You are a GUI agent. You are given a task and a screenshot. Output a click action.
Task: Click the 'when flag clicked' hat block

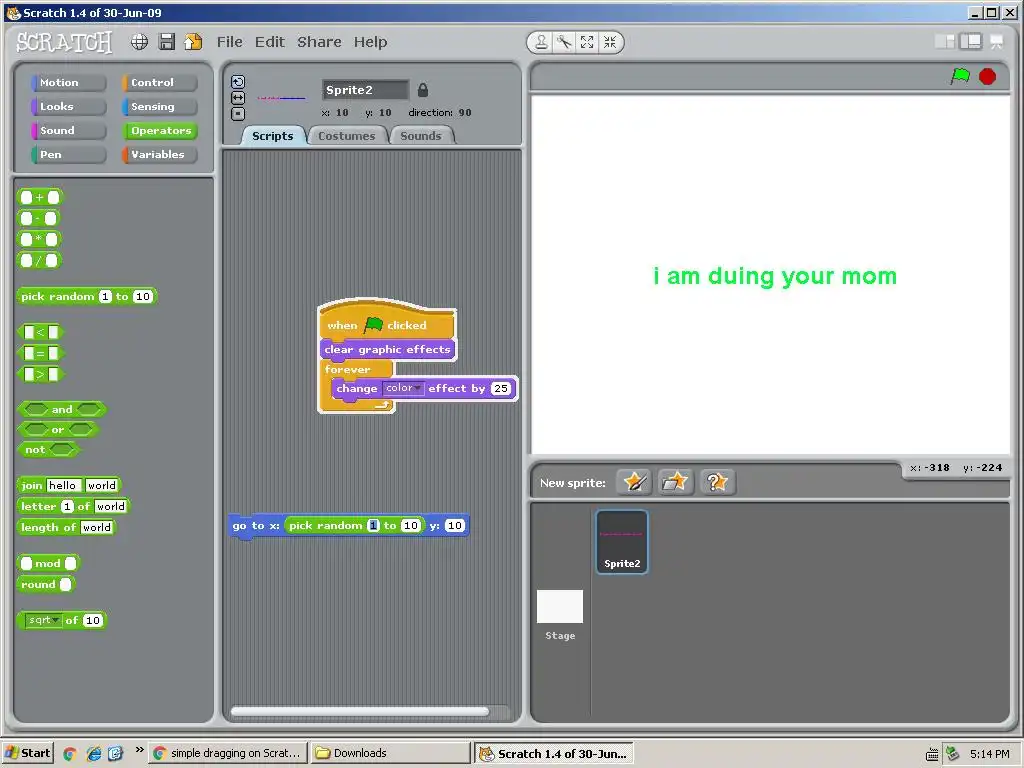tap(387, 320)
